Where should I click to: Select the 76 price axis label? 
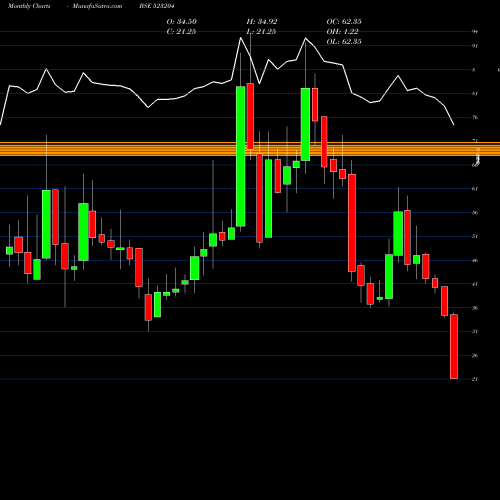[475, 117]
